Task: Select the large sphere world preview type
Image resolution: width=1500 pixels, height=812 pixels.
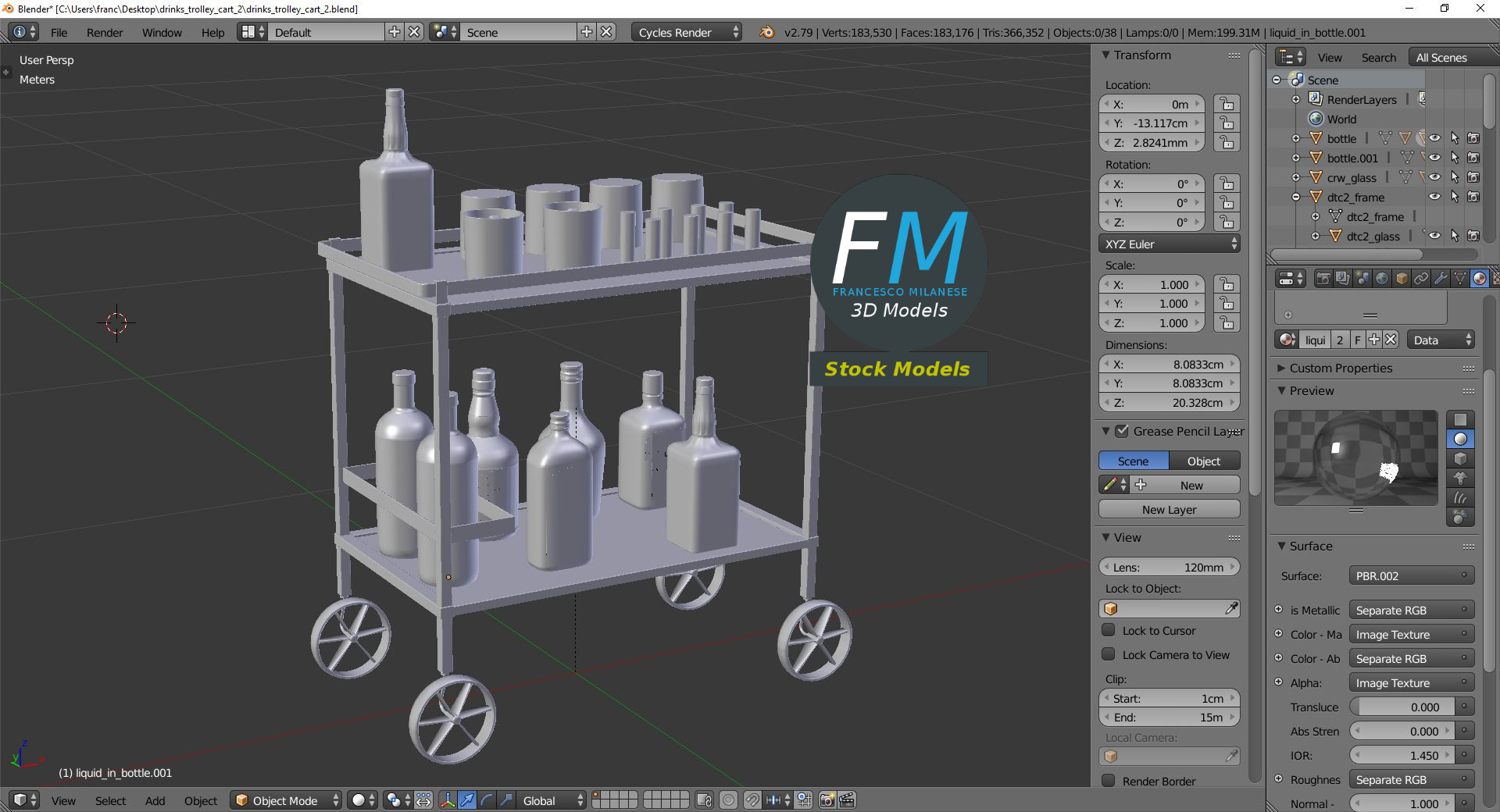Action: pyautogui.click(x=1460, y=517)
